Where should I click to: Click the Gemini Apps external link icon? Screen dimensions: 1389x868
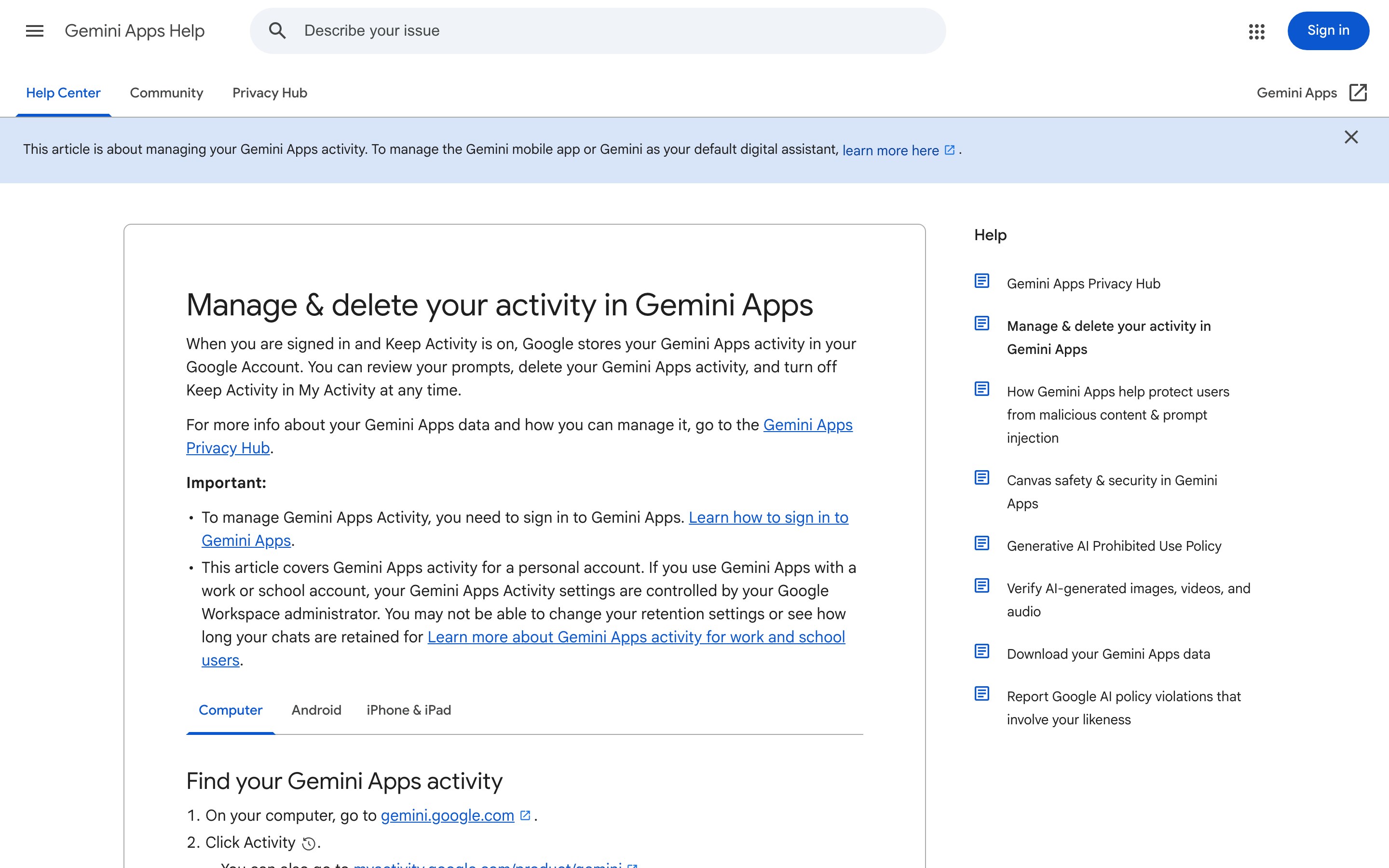[1358, 93]
